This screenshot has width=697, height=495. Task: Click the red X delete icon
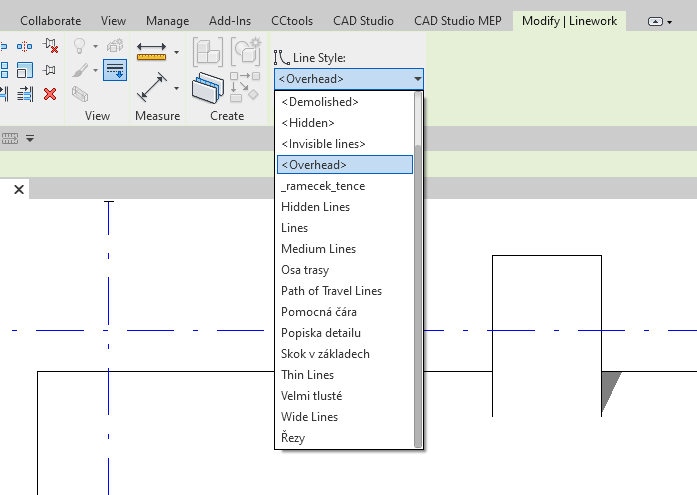point(50,93)
